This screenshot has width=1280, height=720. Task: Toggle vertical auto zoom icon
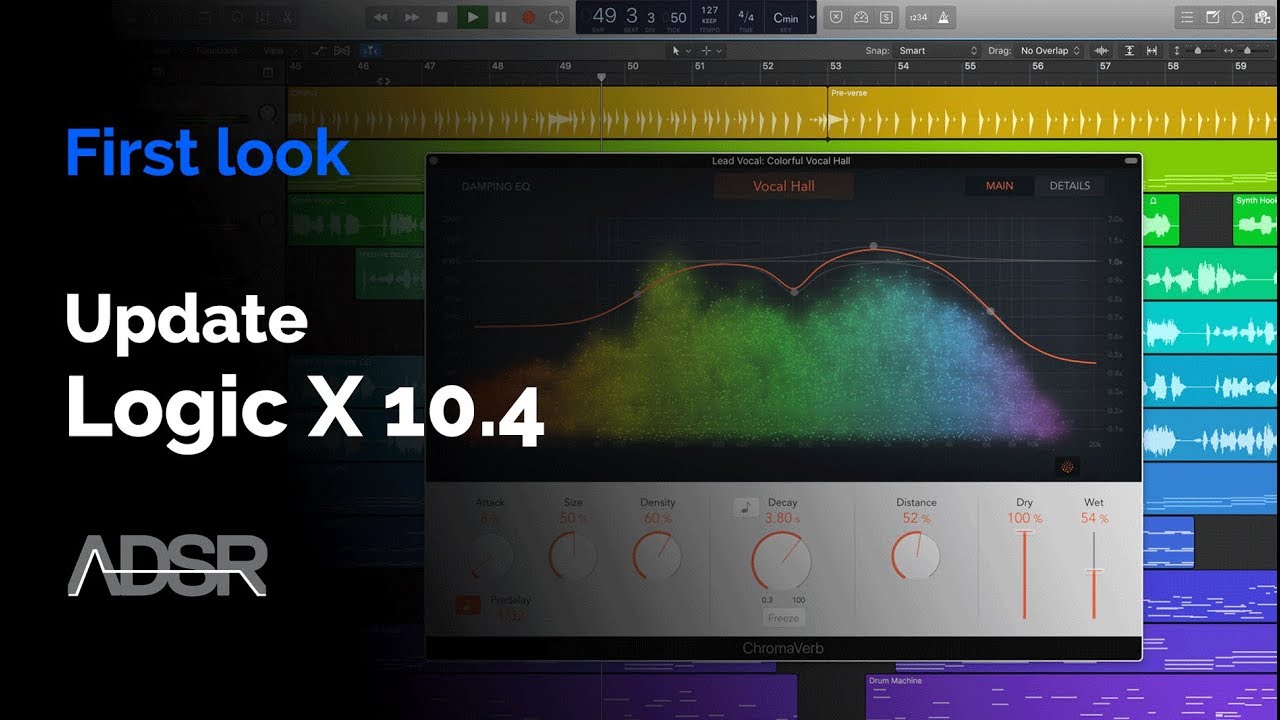pos(1130,50)
